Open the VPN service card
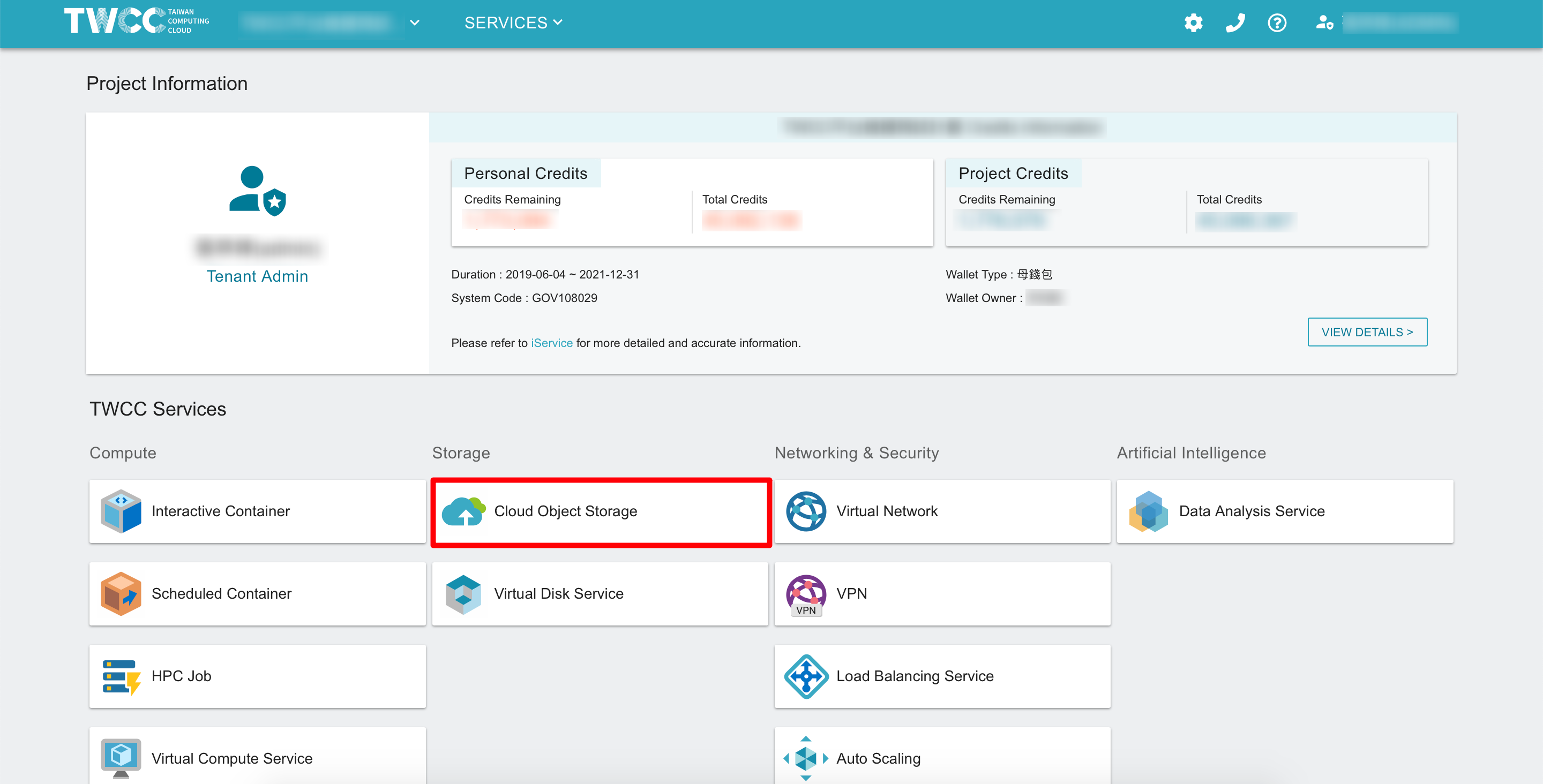The height and width of the screenshot is (784, 1543). click(x=942, y=593)
